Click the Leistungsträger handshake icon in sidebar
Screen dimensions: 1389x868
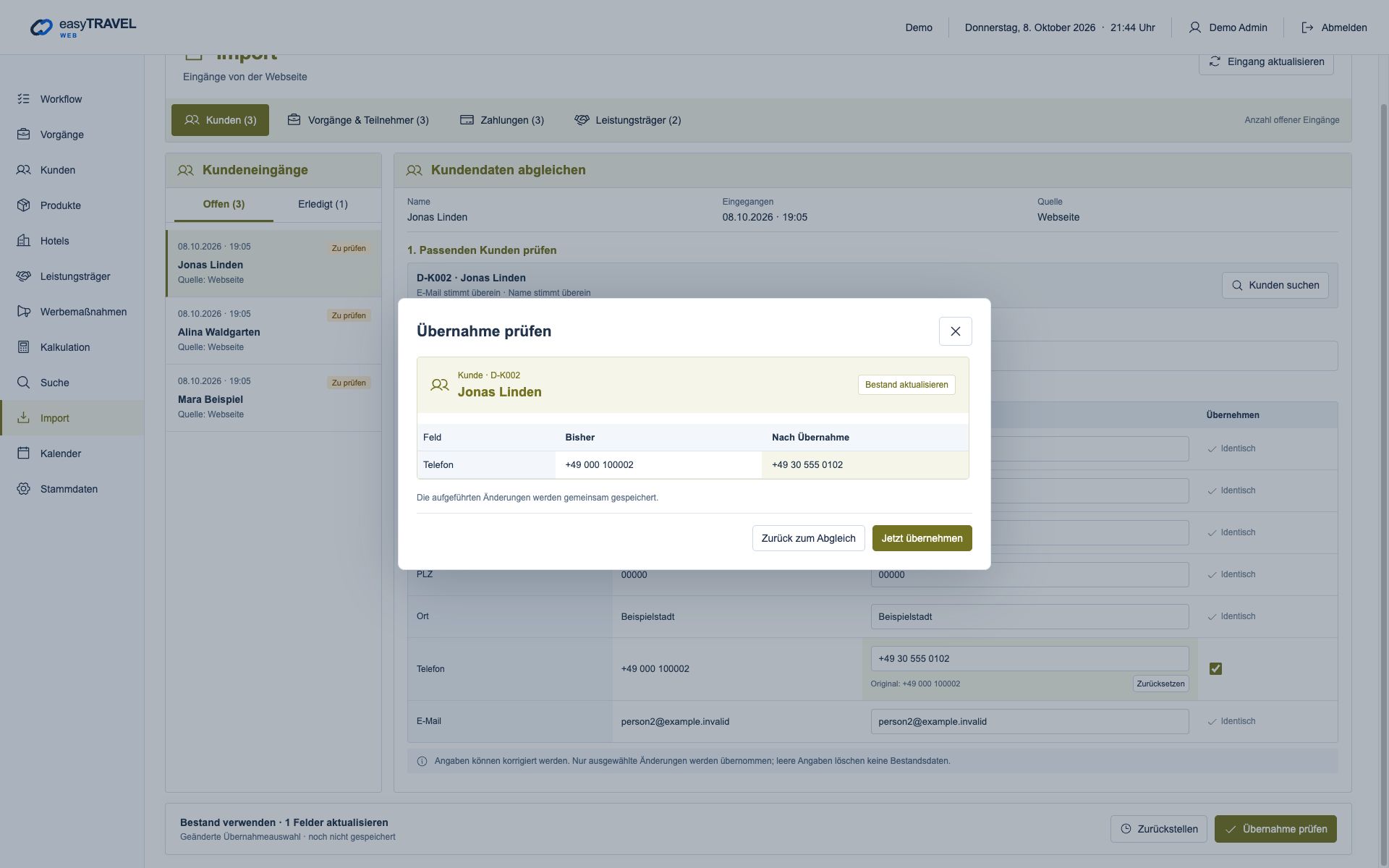[23, 276]
